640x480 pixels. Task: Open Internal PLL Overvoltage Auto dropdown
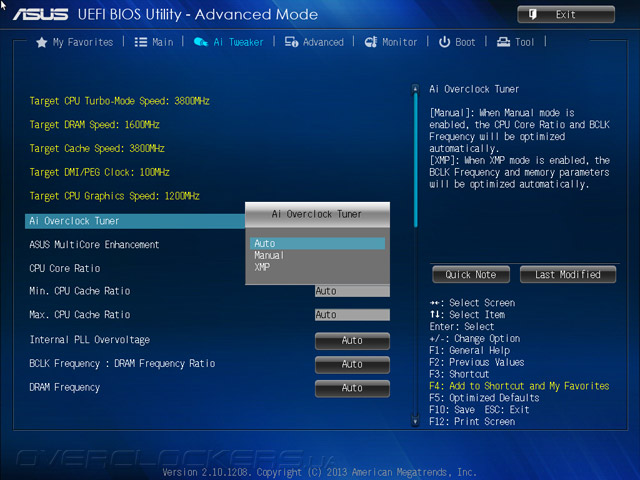352,340
